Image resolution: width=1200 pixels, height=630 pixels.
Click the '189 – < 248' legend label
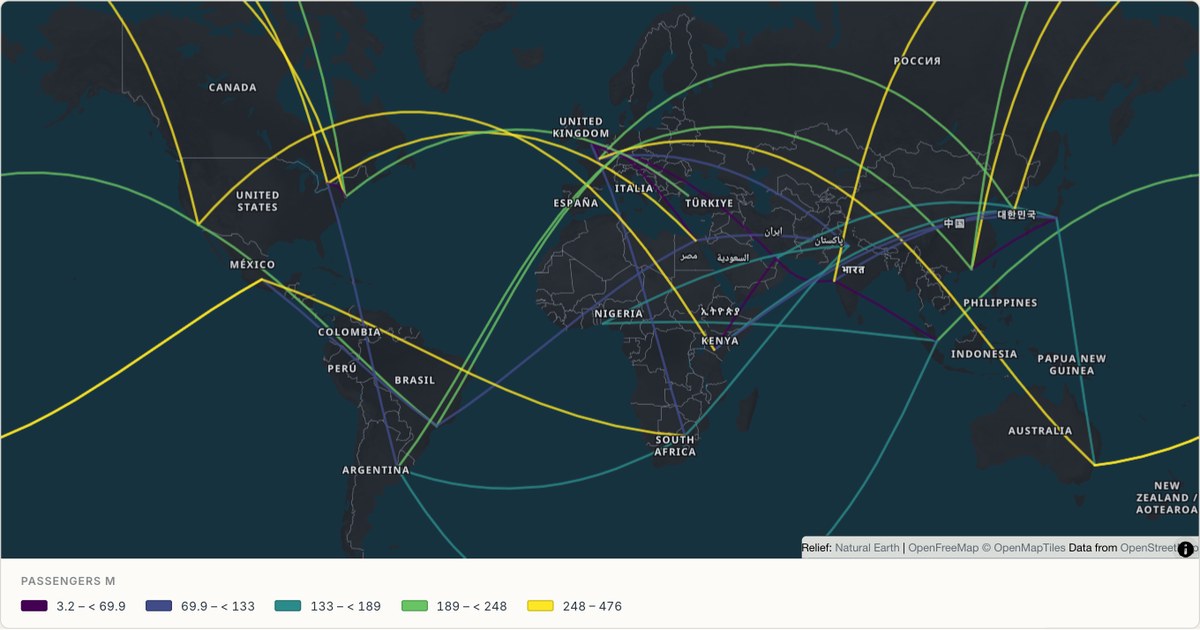472,606
